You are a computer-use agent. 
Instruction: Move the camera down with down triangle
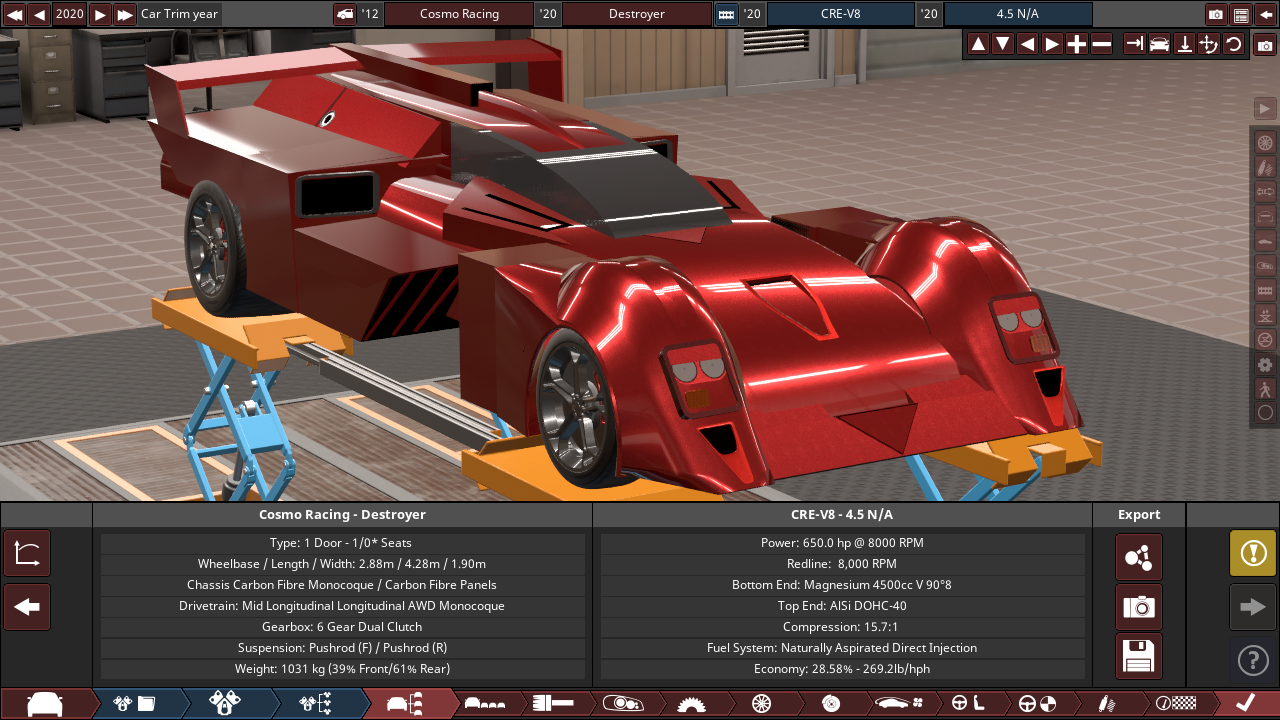click(1002, 44)
